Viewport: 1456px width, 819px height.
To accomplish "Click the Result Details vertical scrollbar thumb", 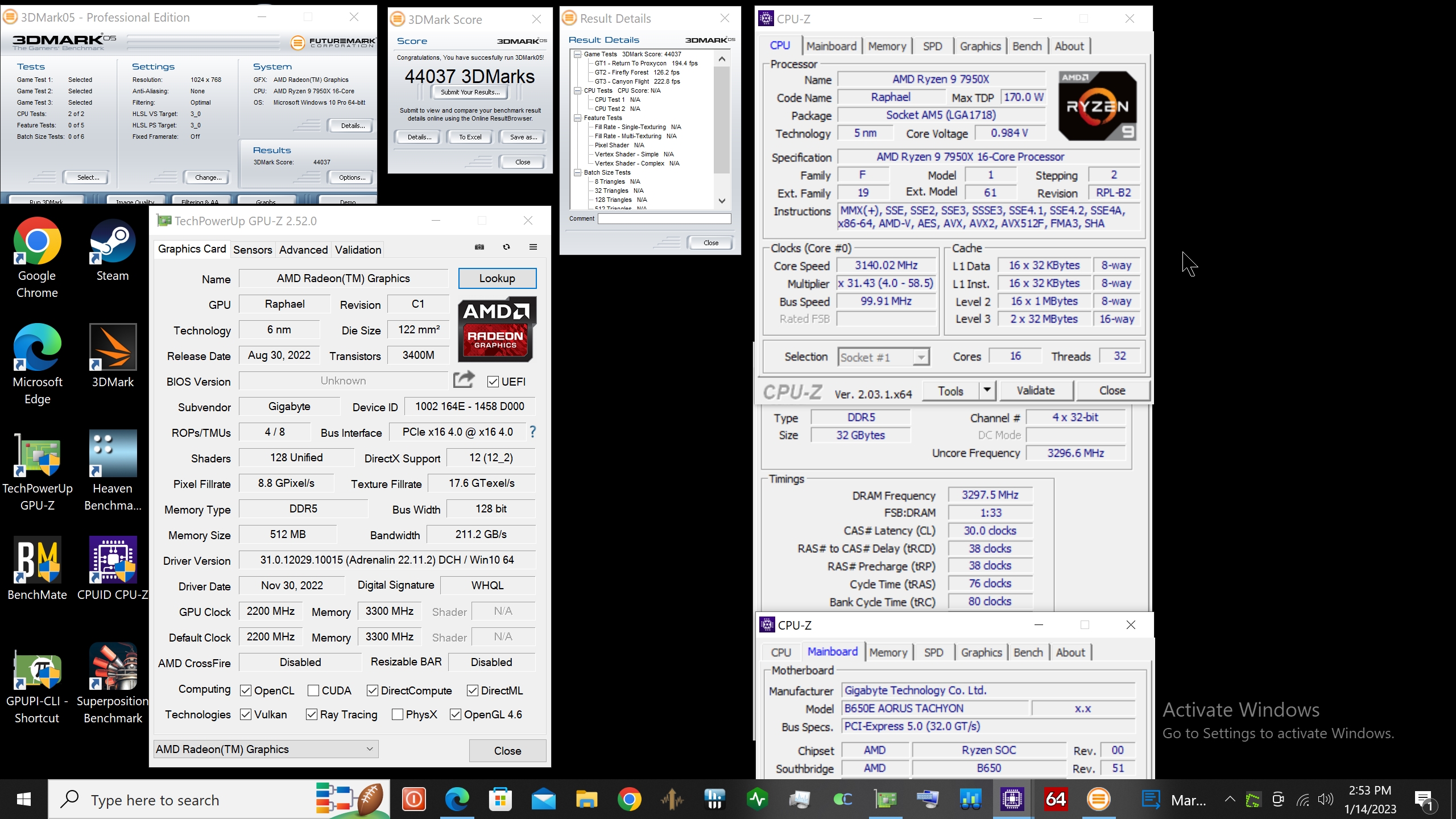I will pos(722,119).
